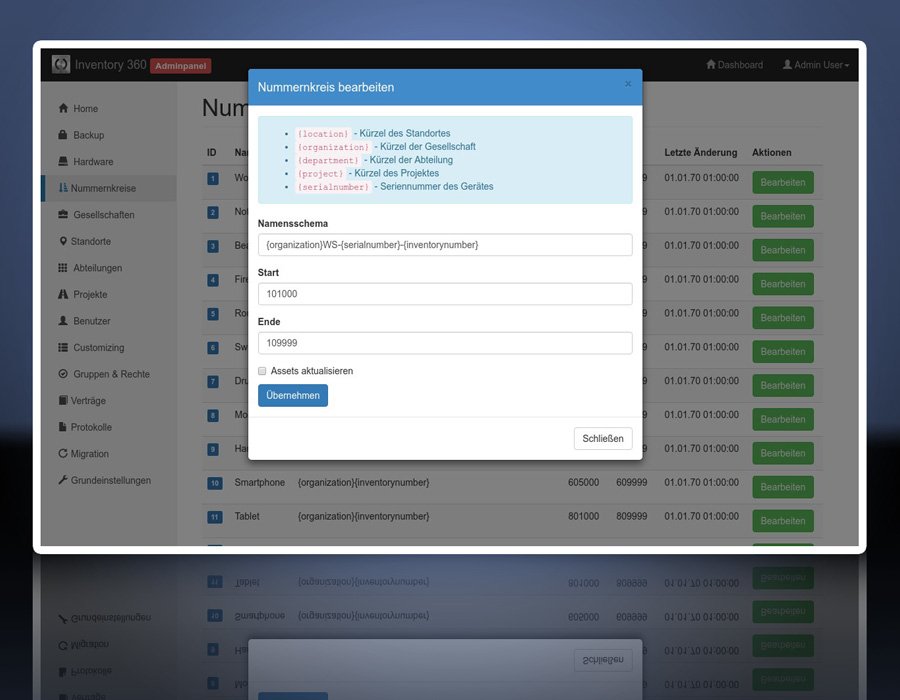Click the Inventory 360 logo icon
Image resolution: width=900 pixels, height=700 pixels.
coord(61,64)
